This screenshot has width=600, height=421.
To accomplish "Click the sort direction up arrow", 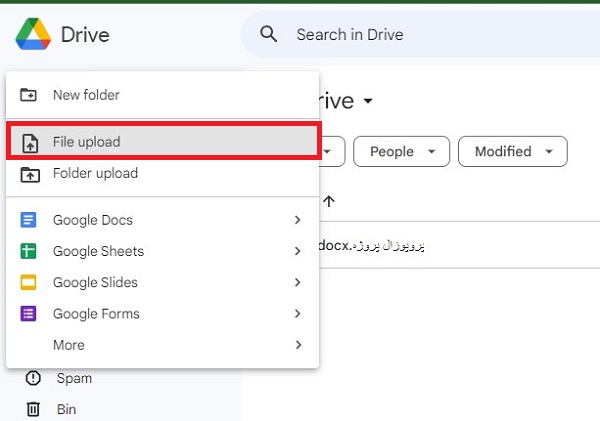I will point(329,201).
